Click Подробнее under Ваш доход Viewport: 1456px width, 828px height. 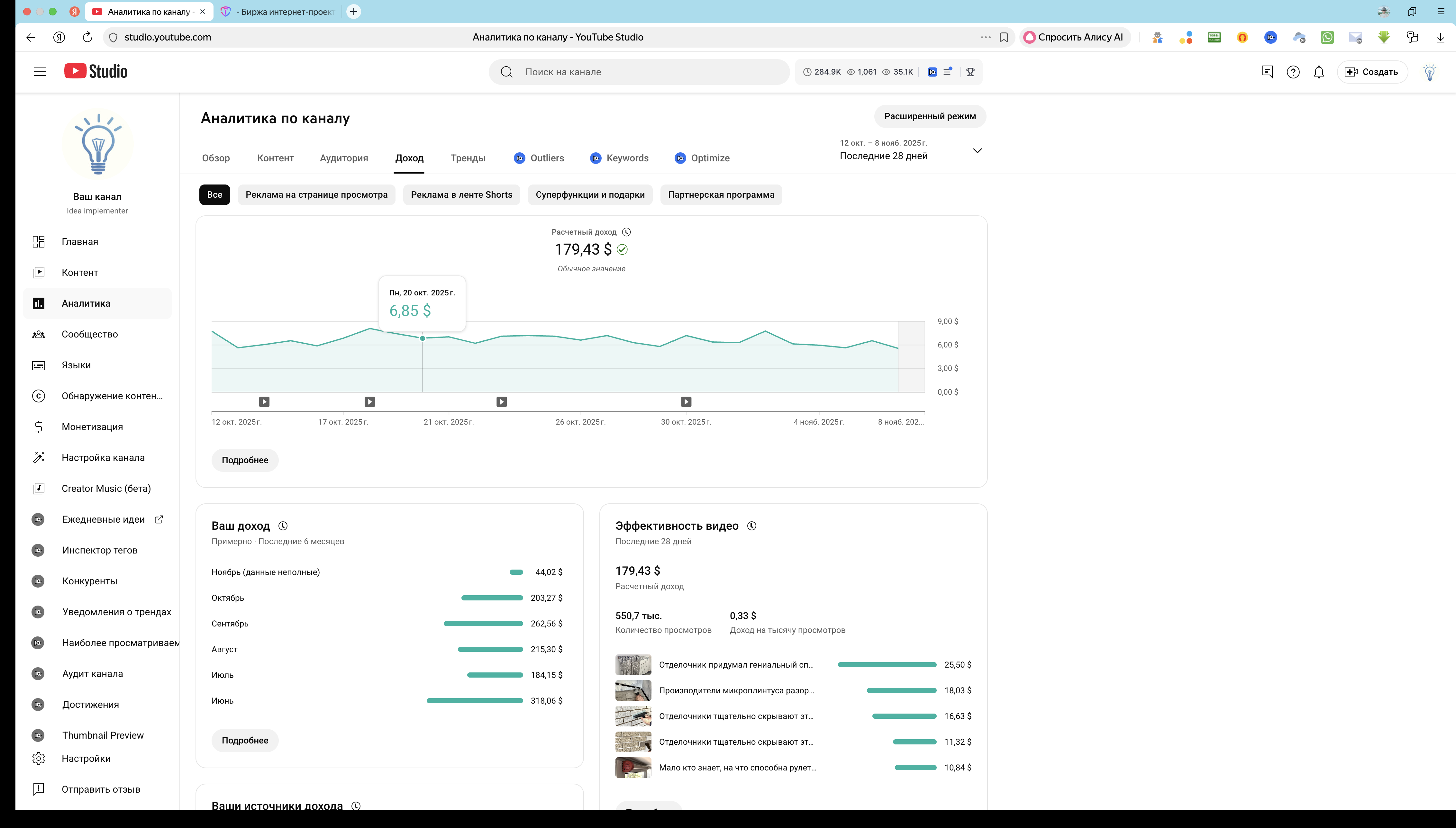(x=245, y=741)
